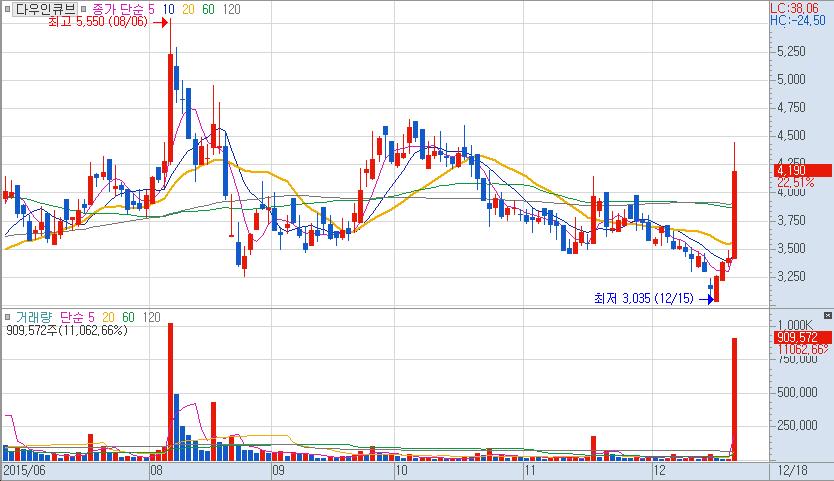Click the 최고 5,550 high price marker

click(104, 20)
